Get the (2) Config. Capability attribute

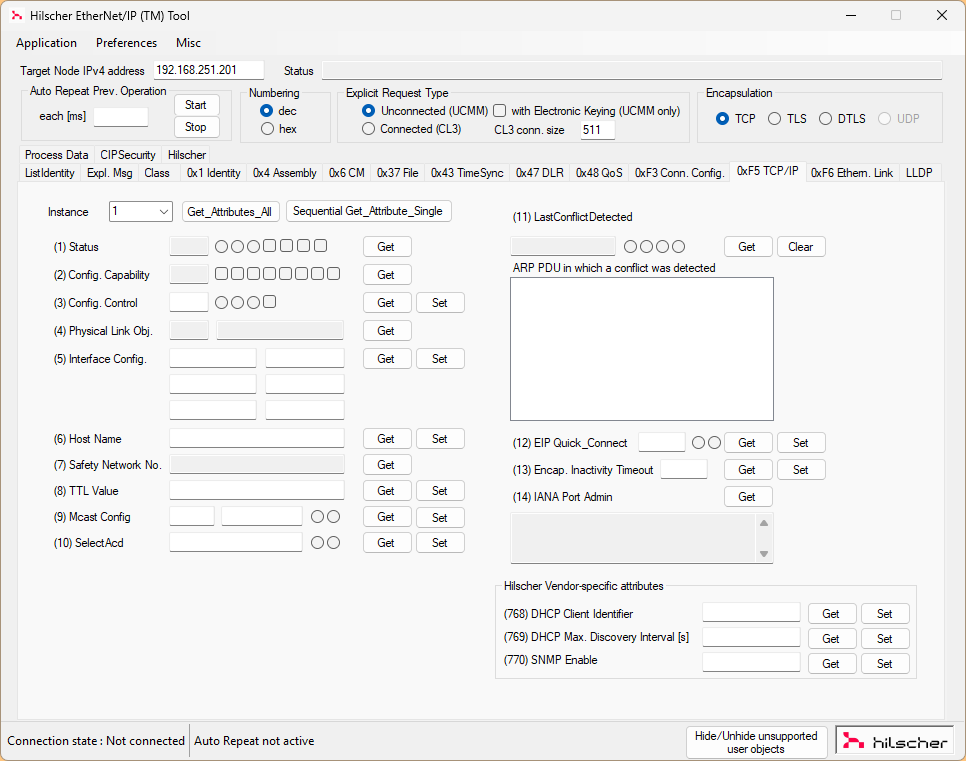click(x=386, y=275)
